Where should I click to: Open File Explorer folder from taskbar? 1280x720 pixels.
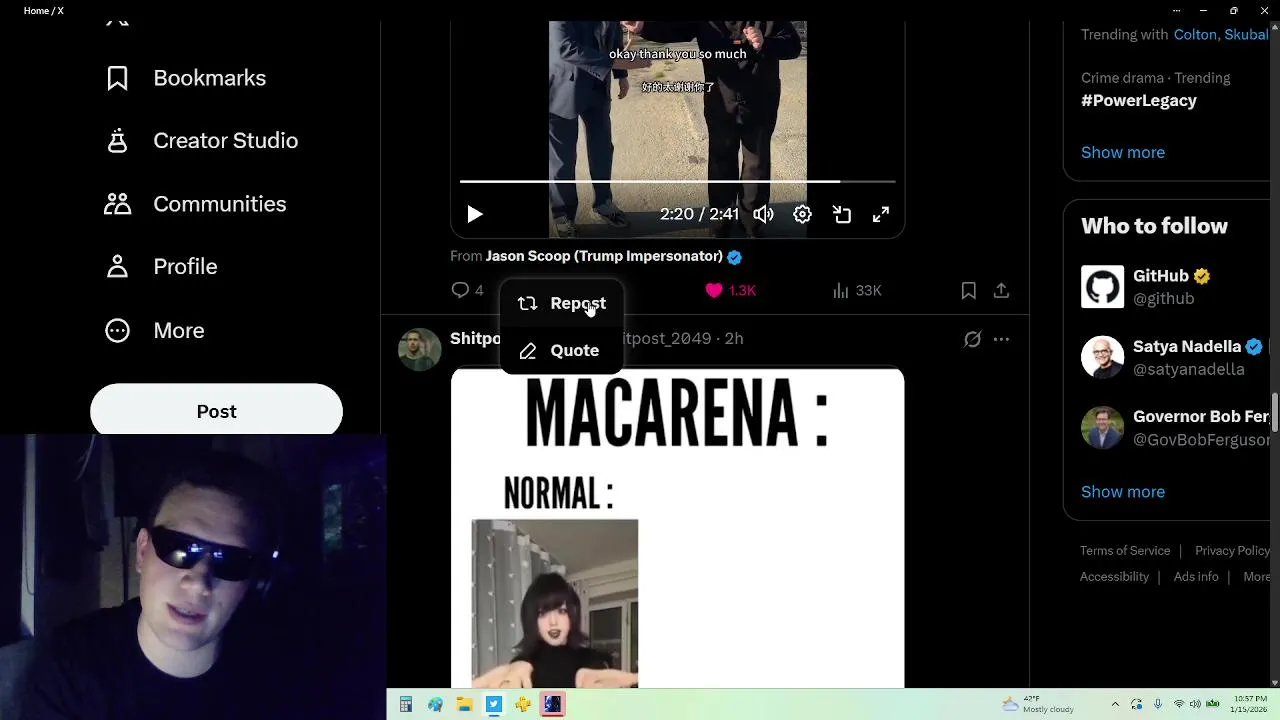click(465, 705)
